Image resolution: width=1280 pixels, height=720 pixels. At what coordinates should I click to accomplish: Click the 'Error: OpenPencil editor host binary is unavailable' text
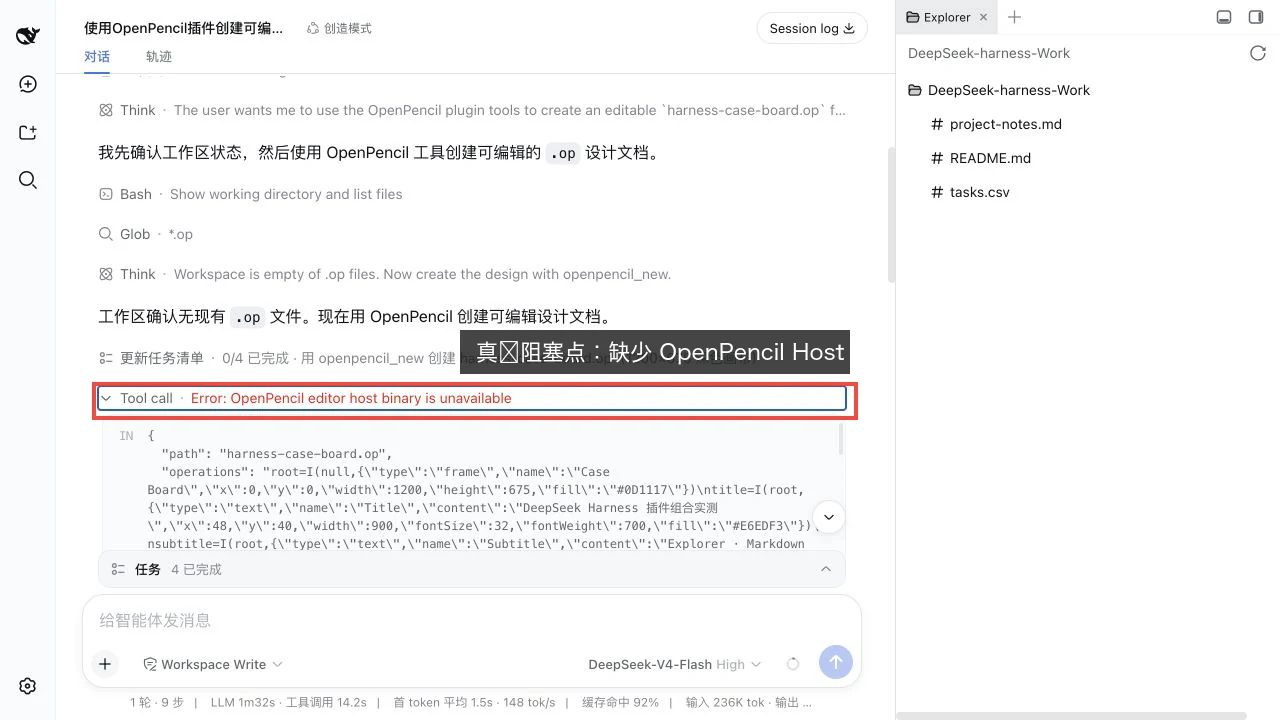point(351,398)
